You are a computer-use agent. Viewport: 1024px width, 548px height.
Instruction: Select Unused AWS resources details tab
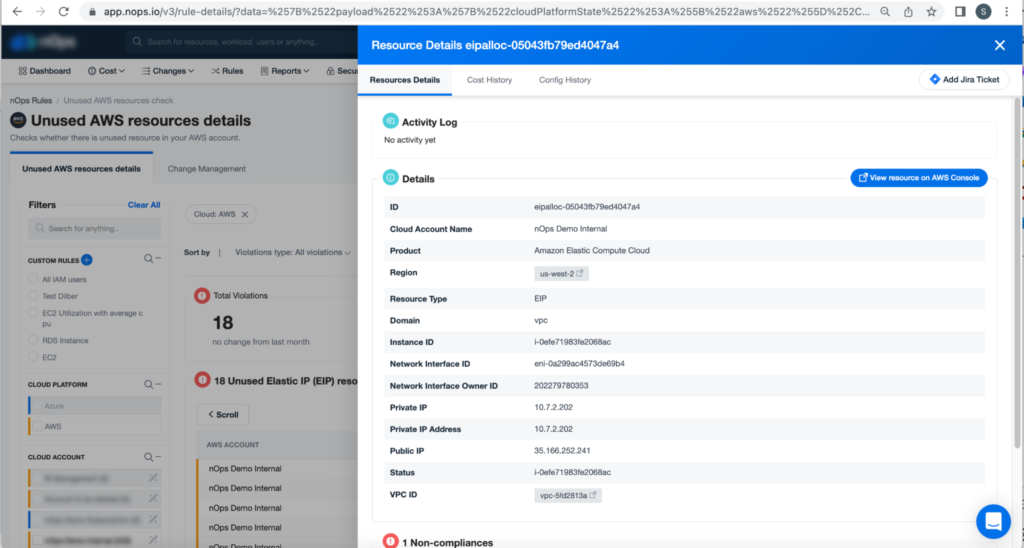coord(81,169)
